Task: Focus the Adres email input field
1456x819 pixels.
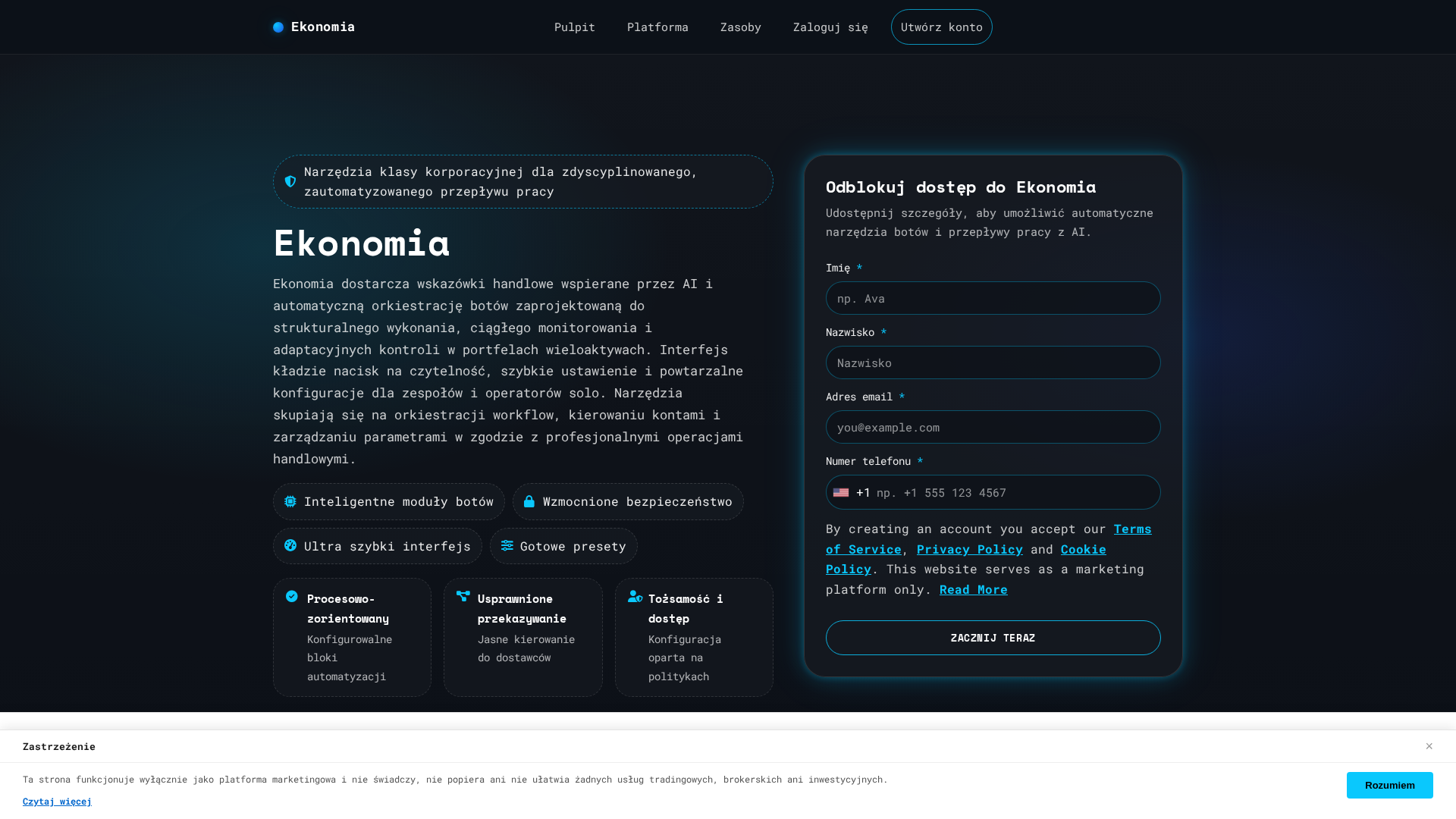Action: (993, 427)
